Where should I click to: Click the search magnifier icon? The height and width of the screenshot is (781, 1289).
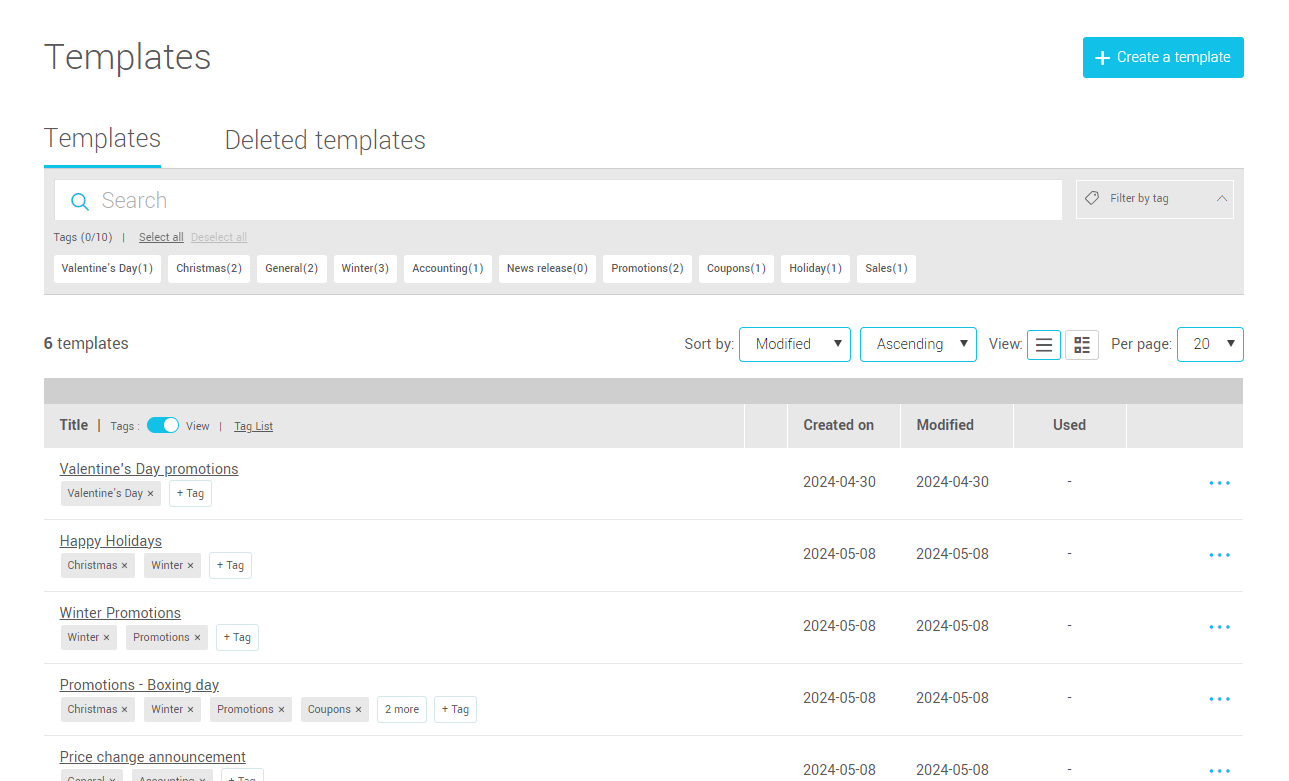point(79,200)
